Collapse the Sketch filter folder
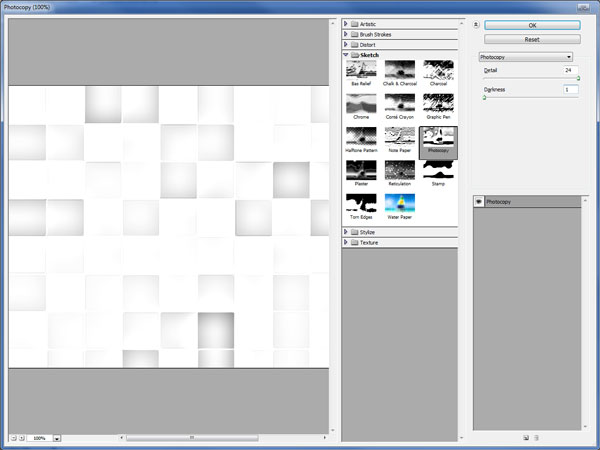Image resolution: width=600 pixels, height=450 pixels. click(x=347, y=54)
